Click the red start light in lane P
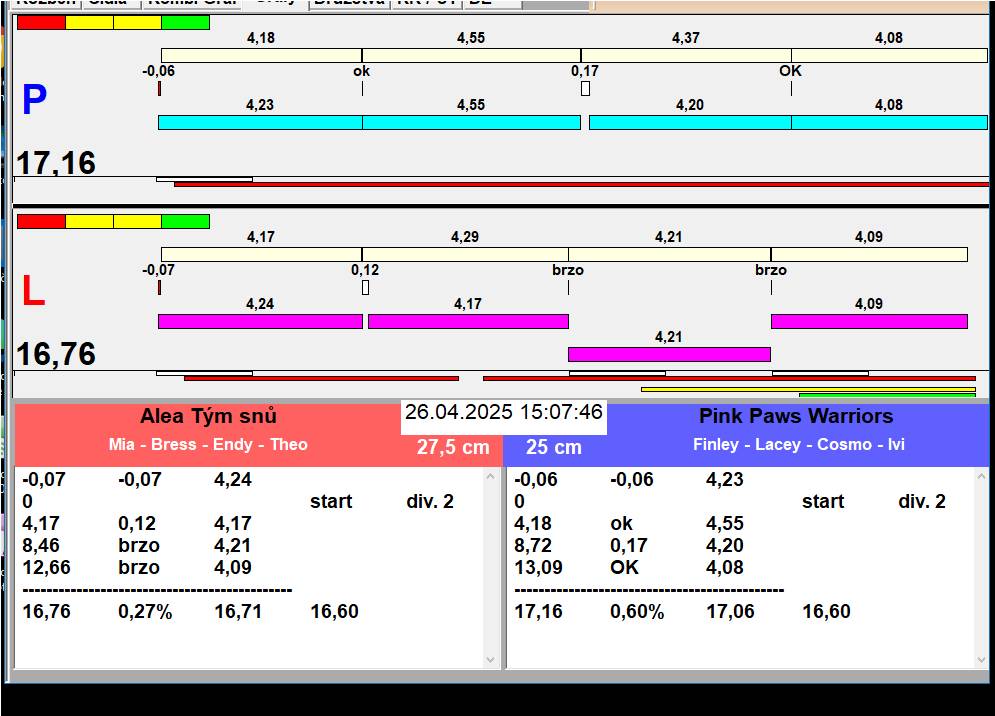This screenshot has height=716, width=995. pyautogui.click(x=41, y=22)
